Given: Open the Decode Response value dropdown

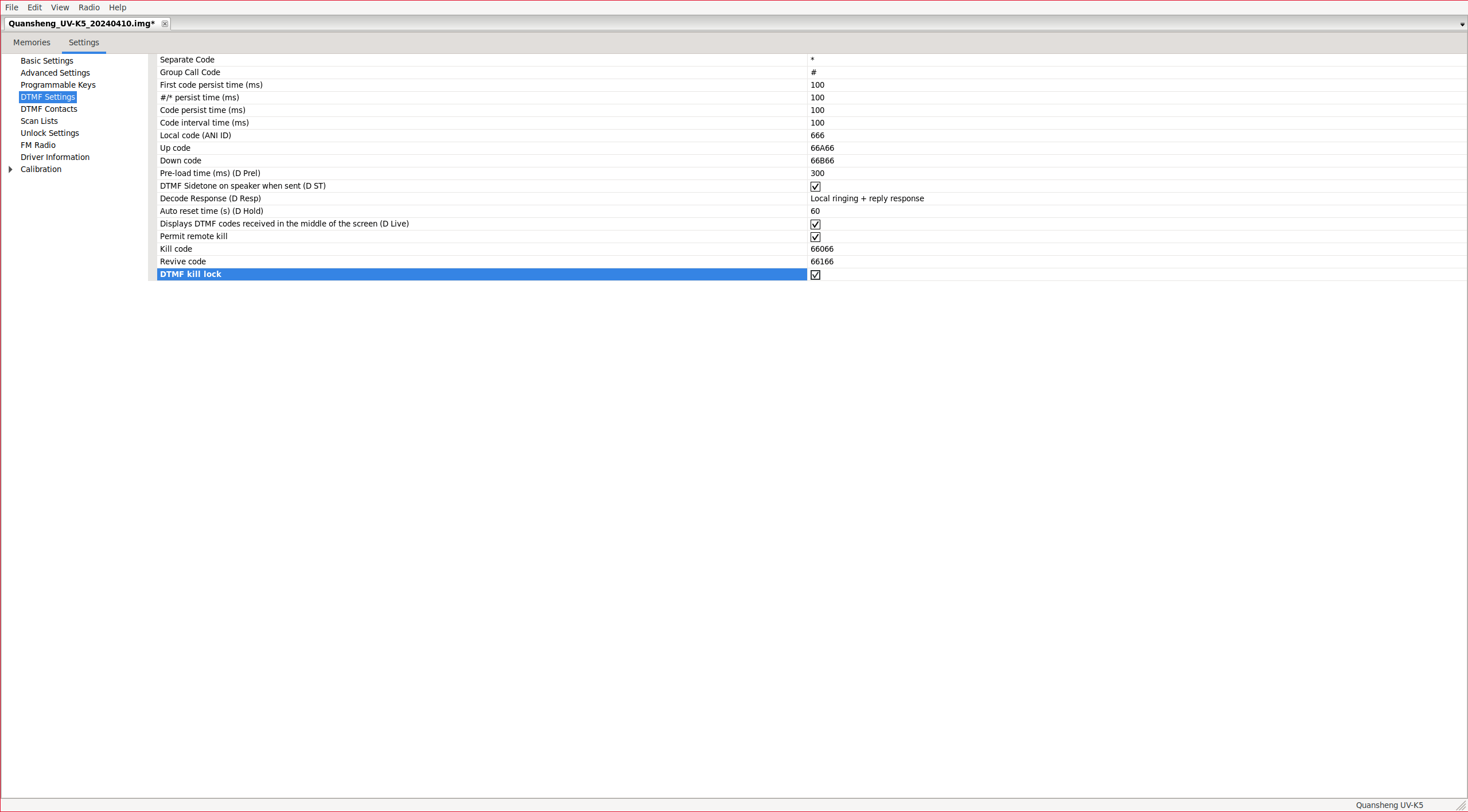Looking at the screenshot, I should click(867, 198).
